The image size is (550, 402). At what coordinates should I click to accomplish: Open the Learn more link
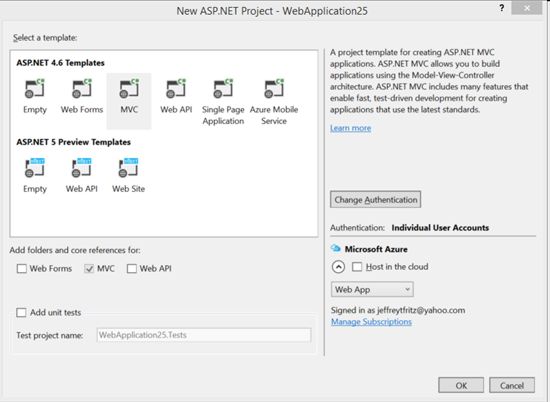tap(350, 128)
